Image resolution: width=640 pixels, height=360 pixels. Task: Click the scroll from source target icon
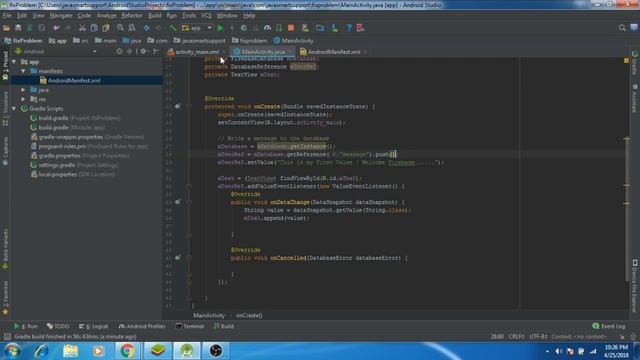click(119, 51)
